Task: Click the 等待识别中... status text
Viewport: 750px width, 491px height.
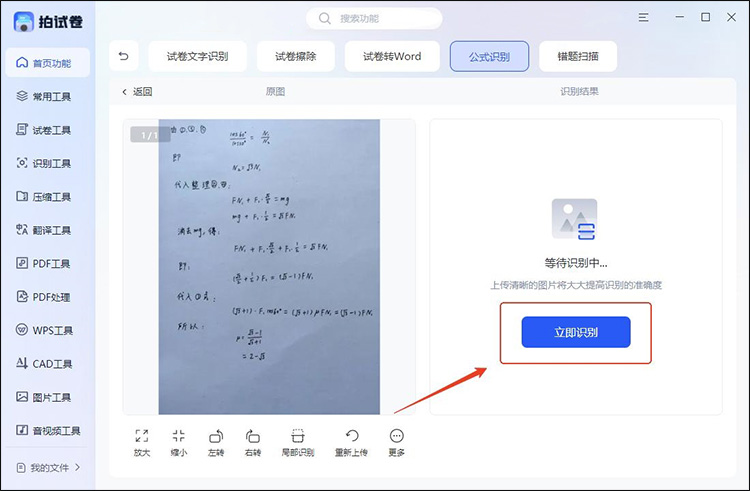Action: coord(576,263)
